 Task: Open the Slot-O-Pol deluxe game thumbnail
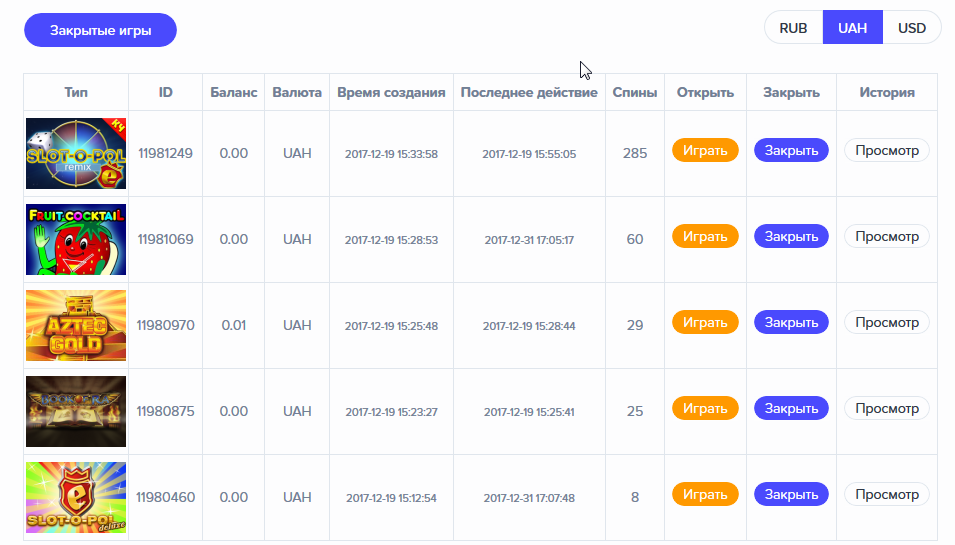(x=76, y=497)
